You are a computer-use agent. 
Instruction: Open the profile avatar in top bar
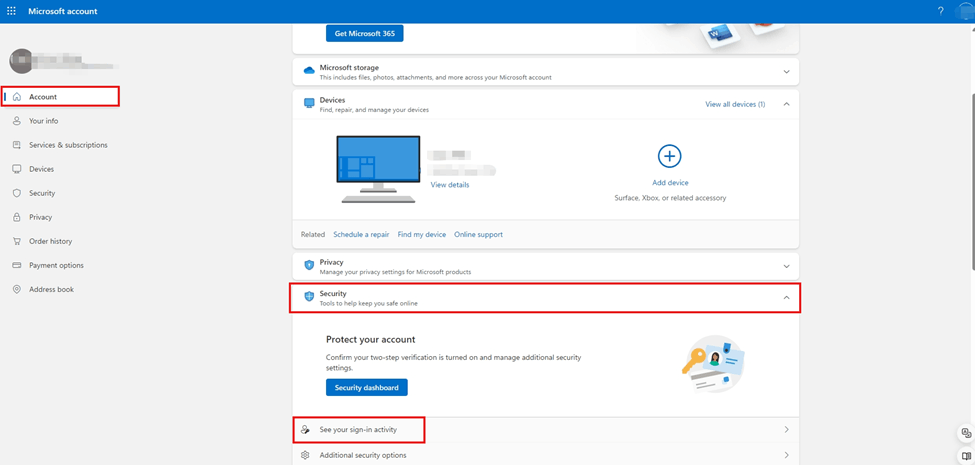point(964,12)
